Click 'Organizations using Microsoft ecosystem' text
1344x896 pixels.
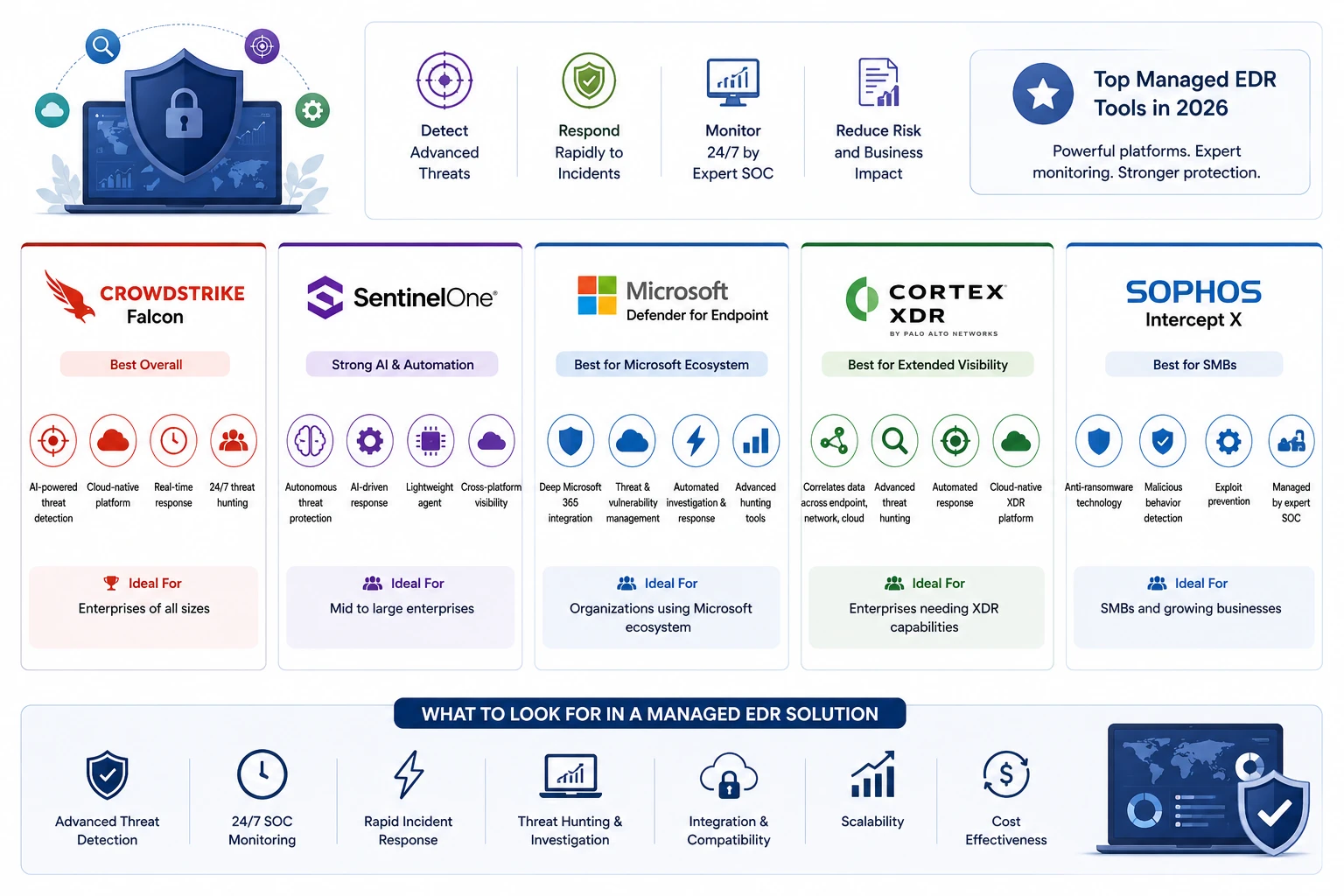coord(661,618)
